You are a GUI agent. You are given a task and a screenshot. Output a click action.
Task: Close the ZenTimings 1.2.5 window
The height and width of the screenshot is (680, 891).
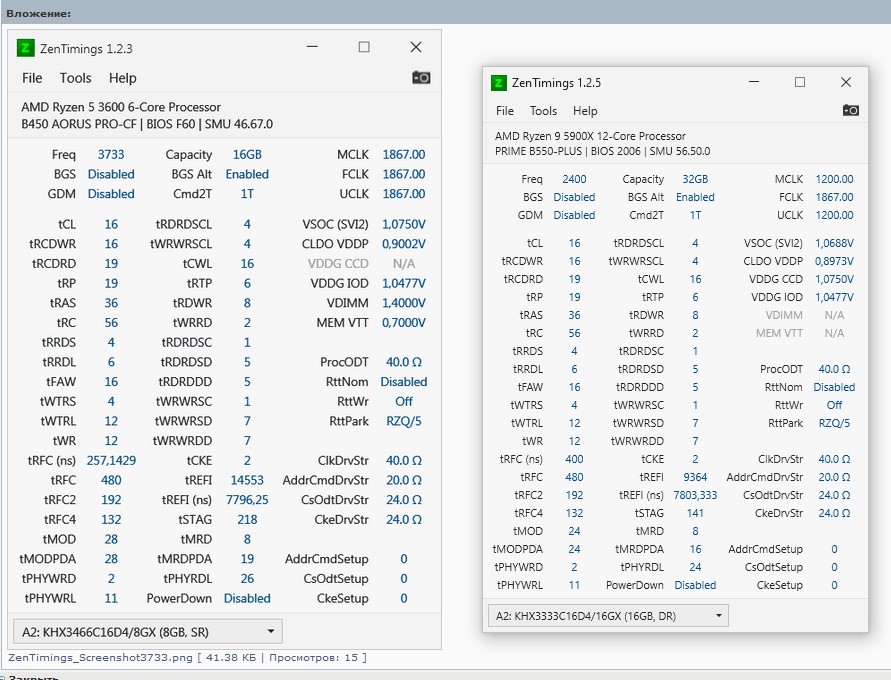[846, 82]
